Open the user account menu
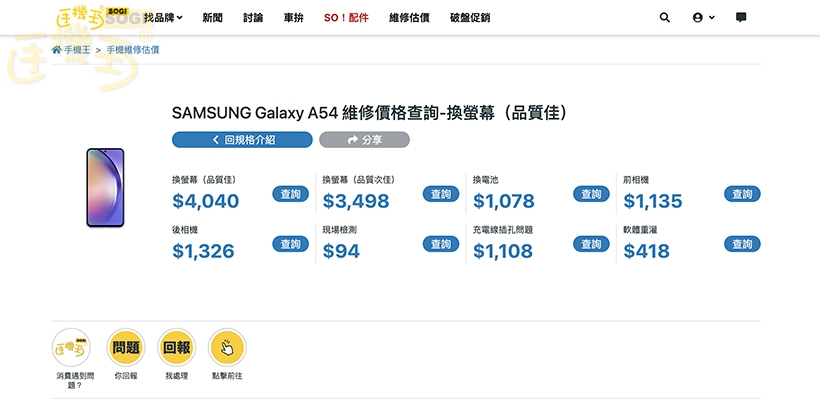 (x=703, y=17)
